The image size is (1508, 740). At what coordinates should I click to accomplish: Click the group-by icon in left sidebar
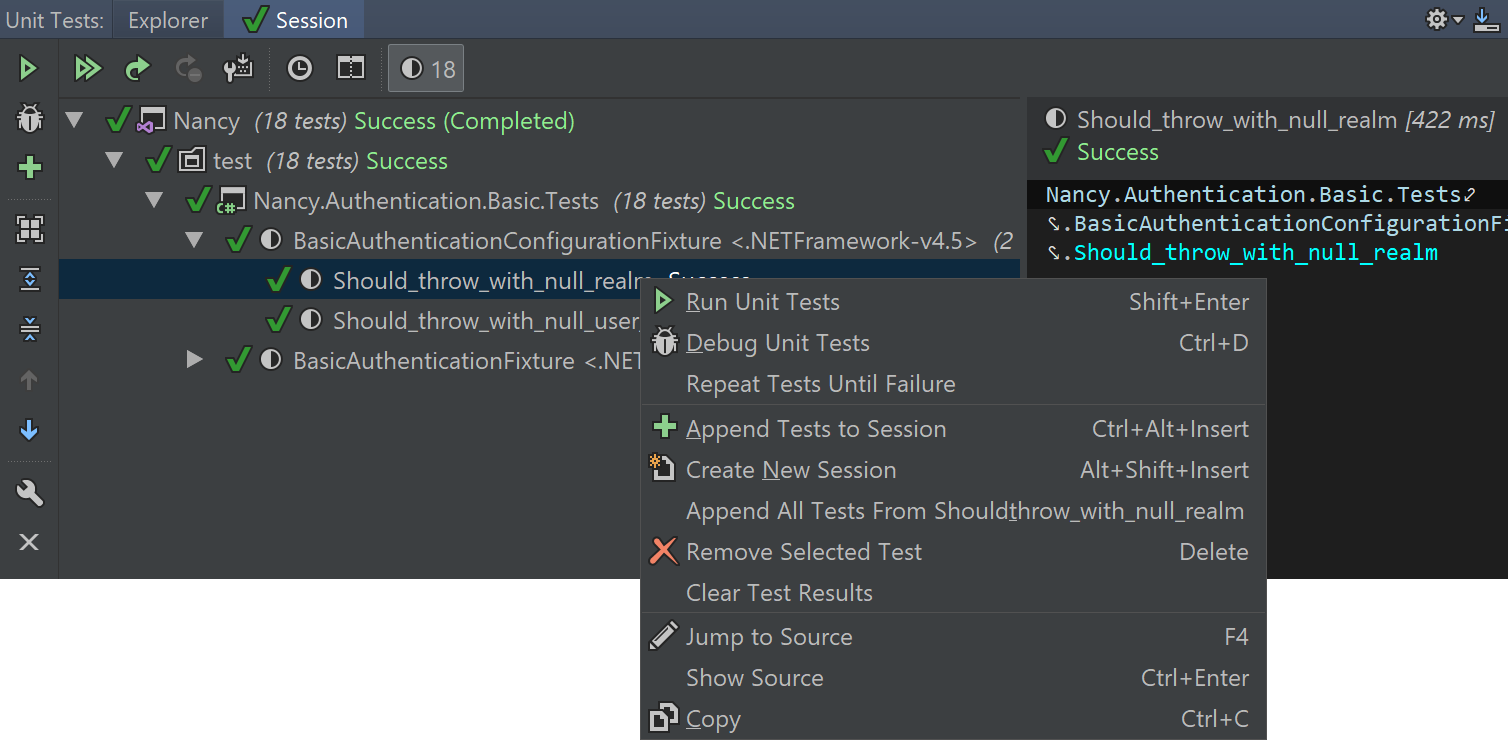pos(30,229)
